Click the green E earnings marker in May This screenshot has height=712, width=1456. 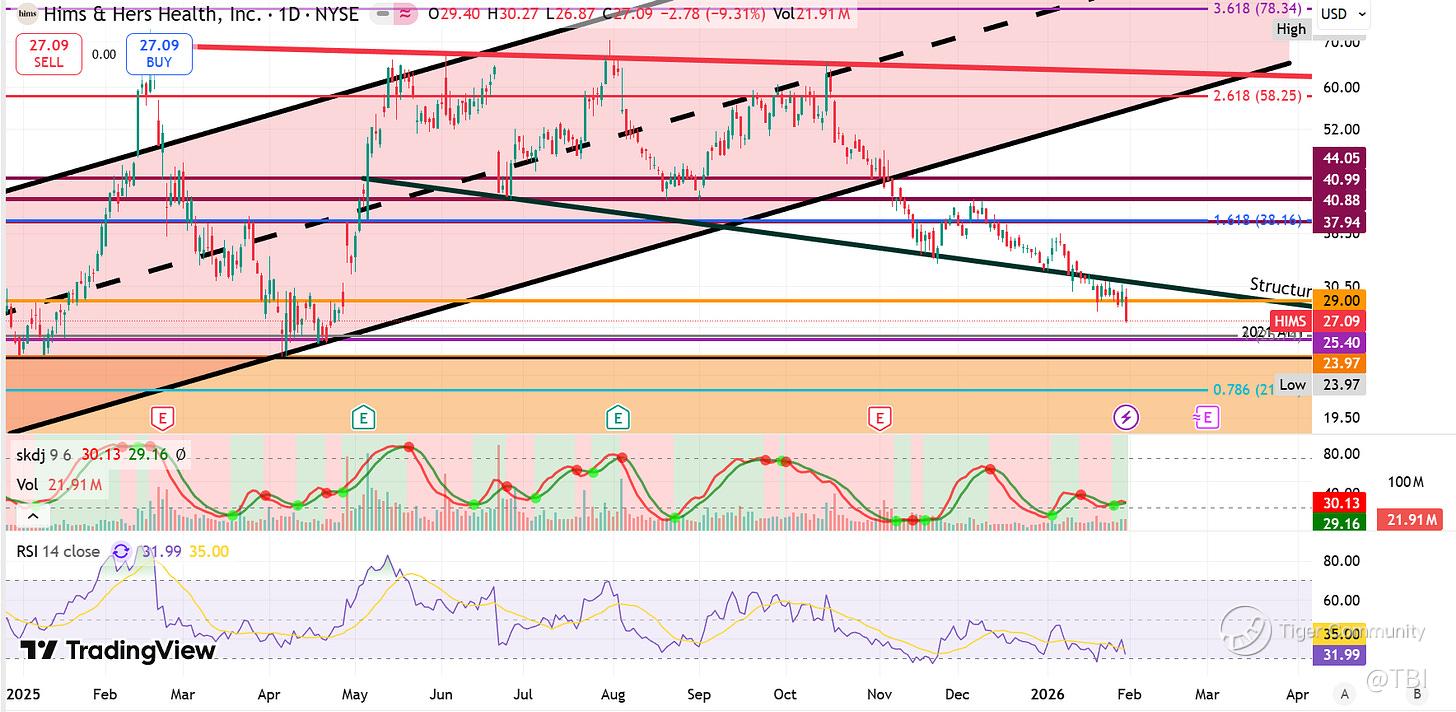[x=363, y=417]
